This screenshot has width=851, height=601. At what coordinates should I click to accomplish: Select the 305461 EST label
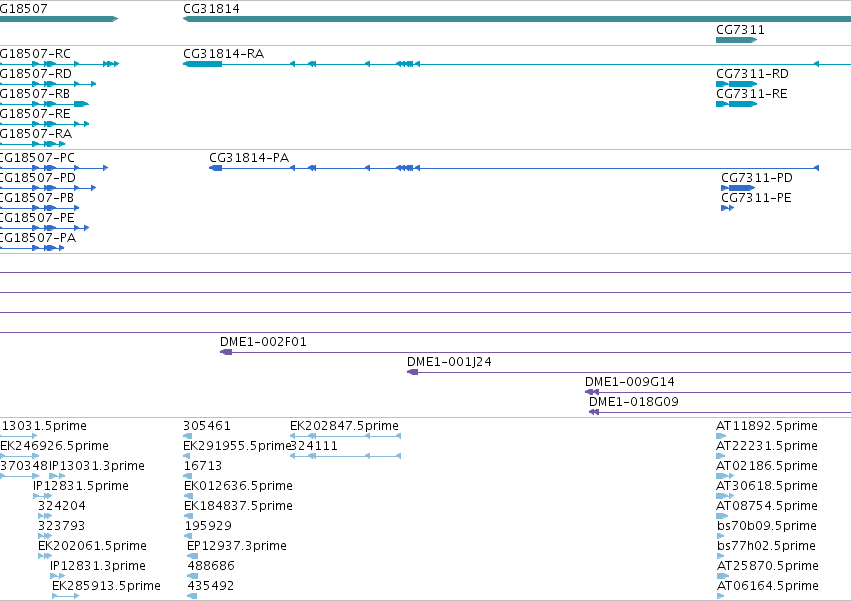[x=207, y=426]
